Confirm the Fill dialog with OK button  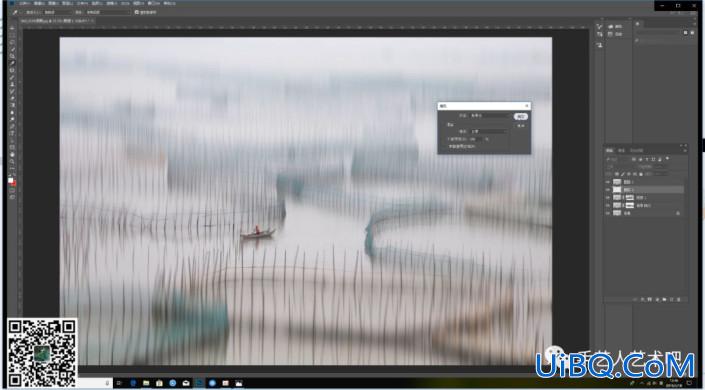(x=521, y=117)
